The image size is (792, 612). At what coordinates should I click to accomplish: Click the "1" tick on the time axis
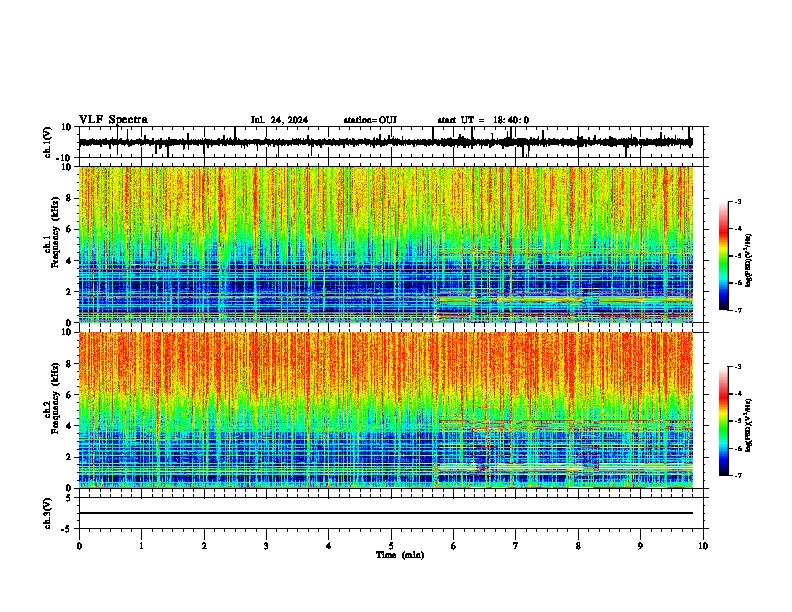pyautogui.click(x=141, y=546)
